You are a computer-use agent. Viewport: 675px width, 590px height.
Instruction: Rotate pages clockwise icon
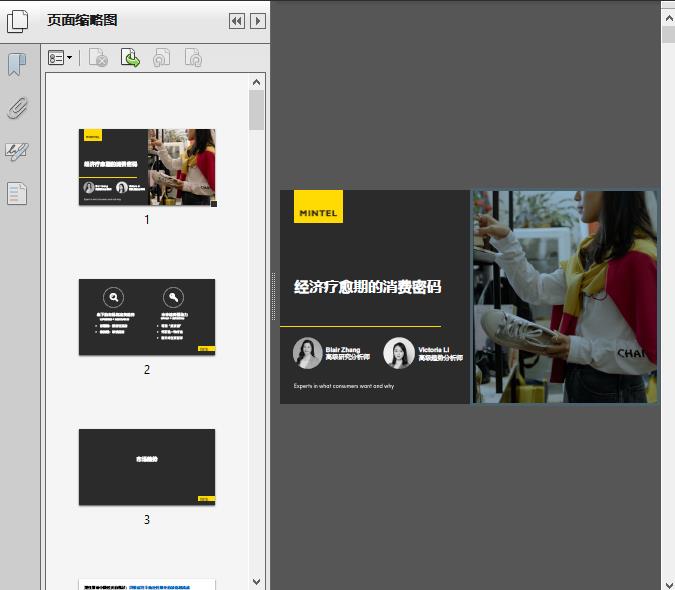coord(193,58)
